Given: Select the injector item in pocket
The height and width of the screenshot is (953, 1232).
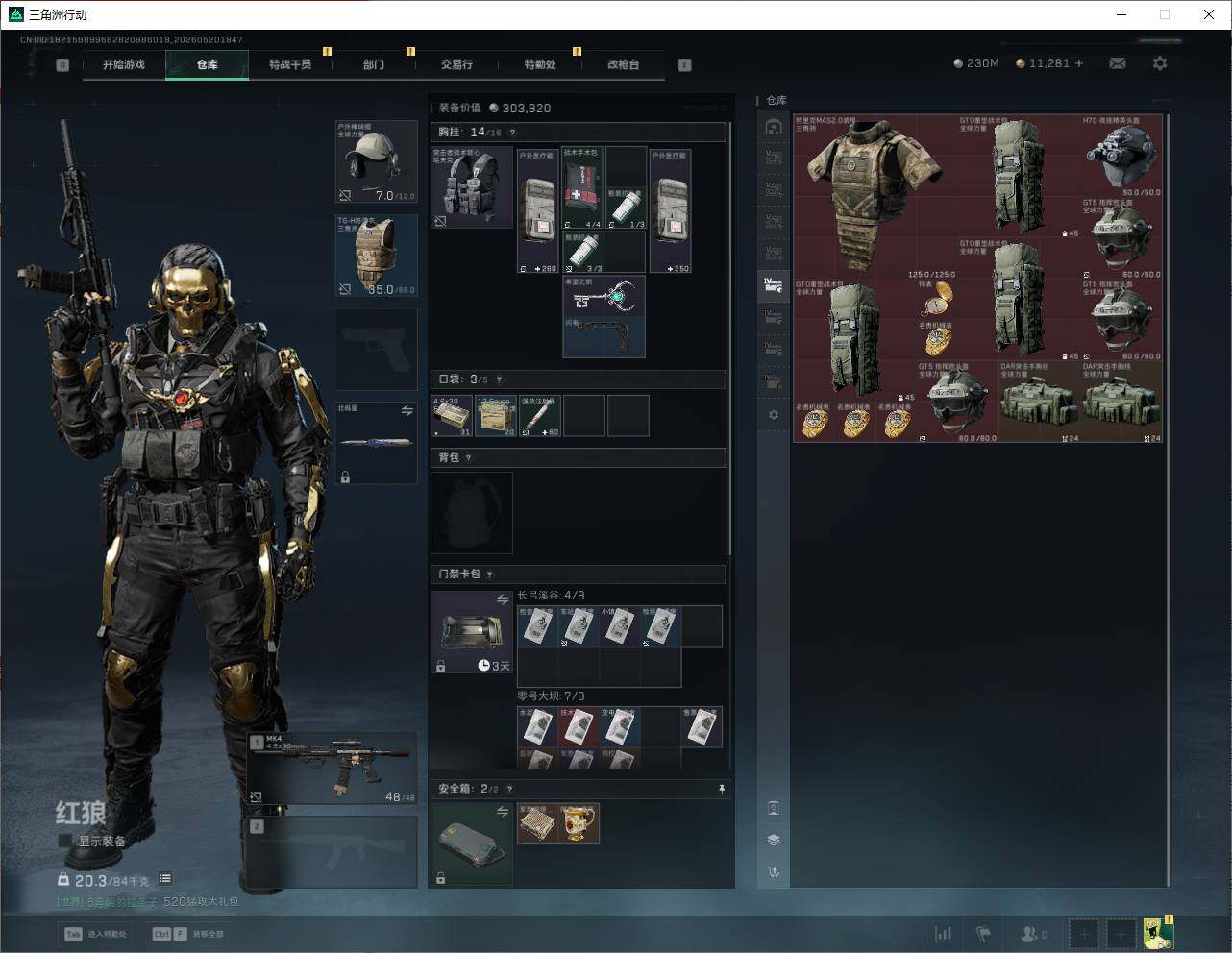Looking at the screenshot, I should (x=540, y=416).
